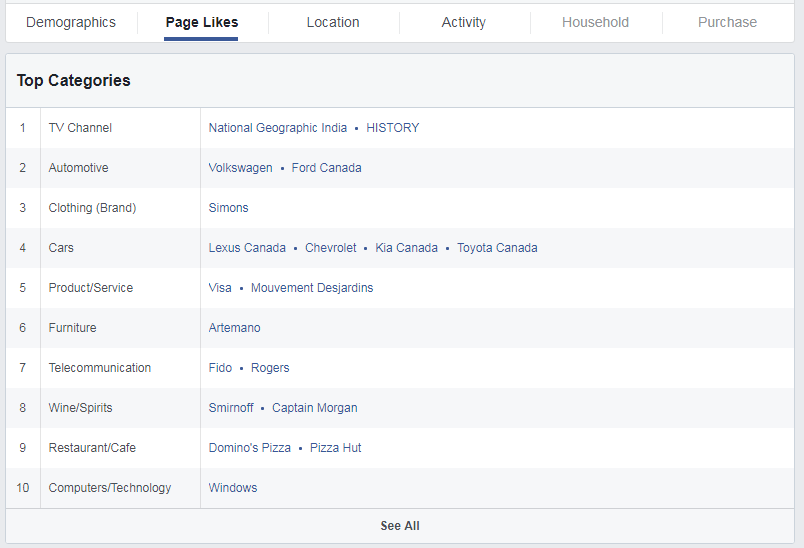Open National Geographic India page link
Image resolution: width=804 pixels, height=548 pixels.
[x=277, y=128]
